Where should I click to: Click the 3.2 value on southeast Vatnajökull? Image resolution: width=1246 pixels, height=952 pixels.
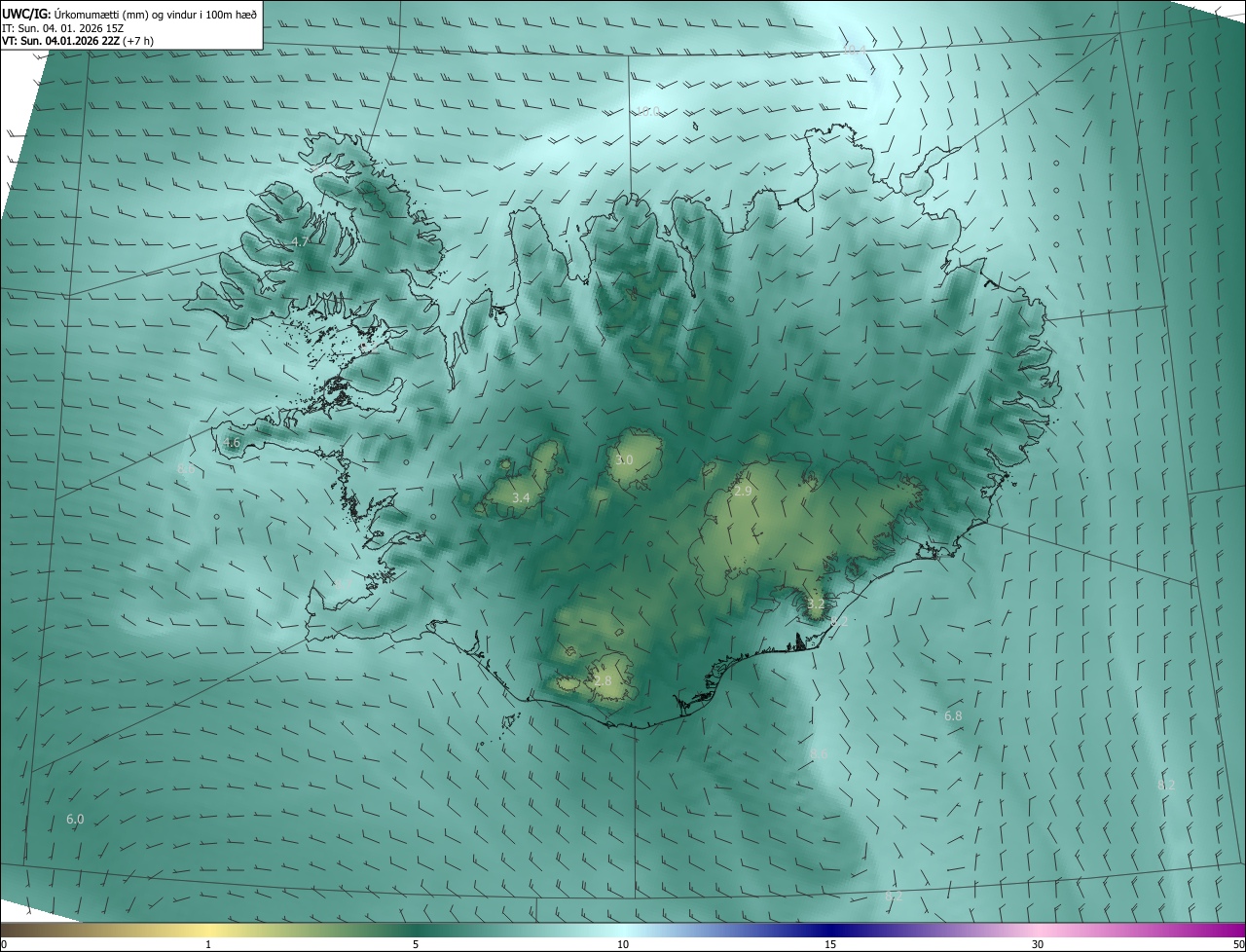(816, 604)
